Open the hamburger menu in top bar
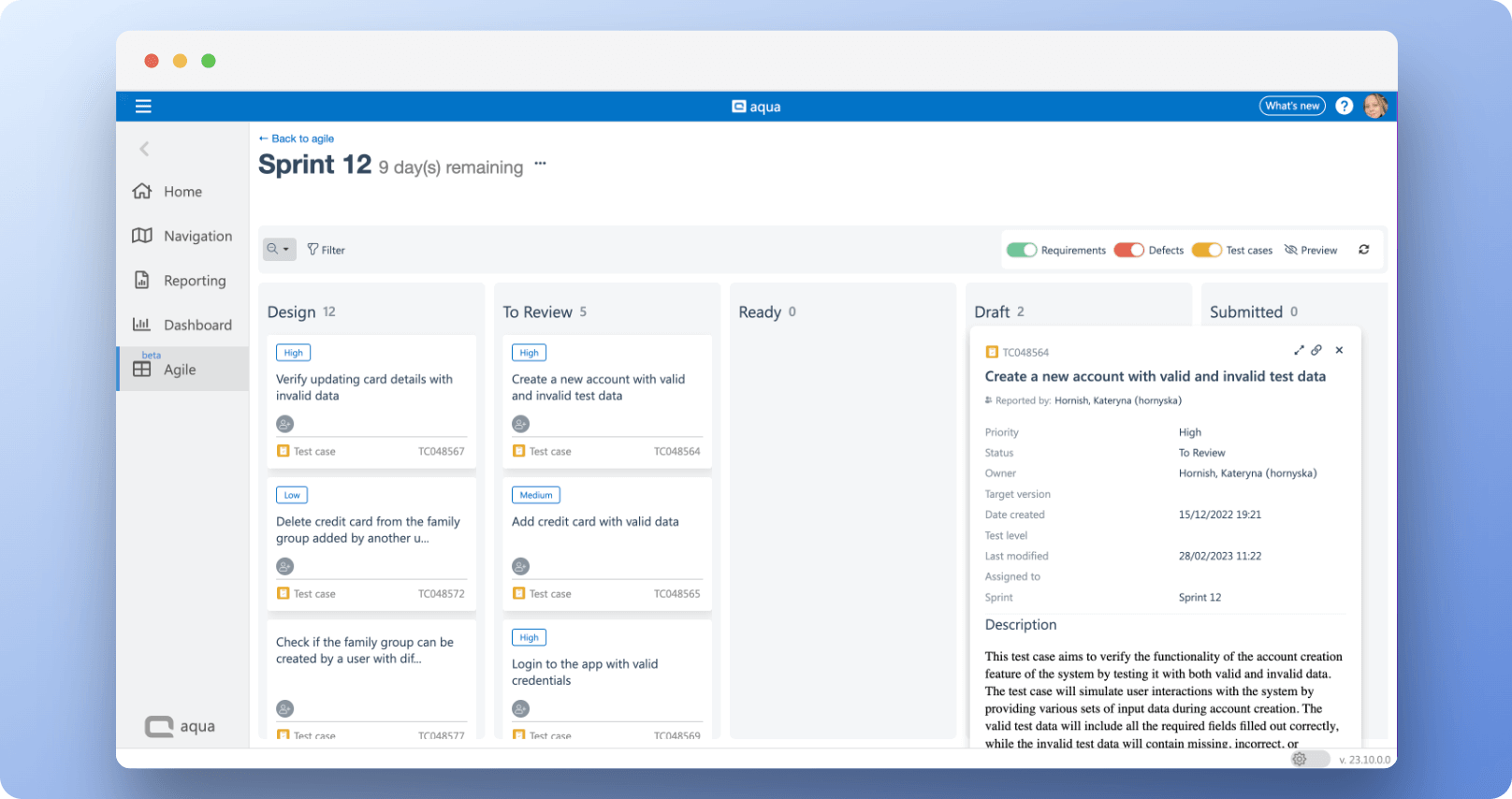Viewport: 1512px width, 799px height. [x=143, y=106]
